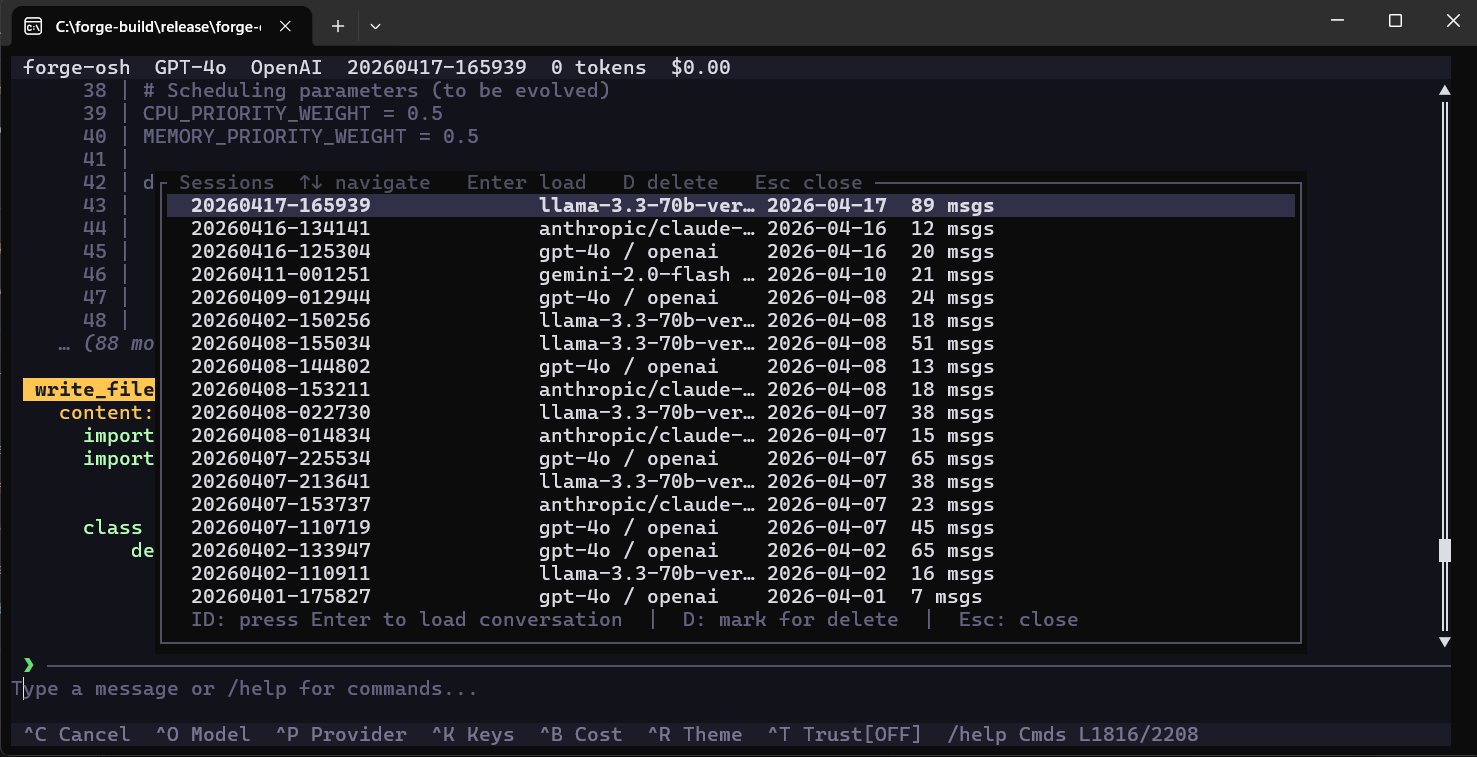Minimize the terminal window
Image resolution: width=1477 pixels, height=757 pixels.
point(1339,20)
